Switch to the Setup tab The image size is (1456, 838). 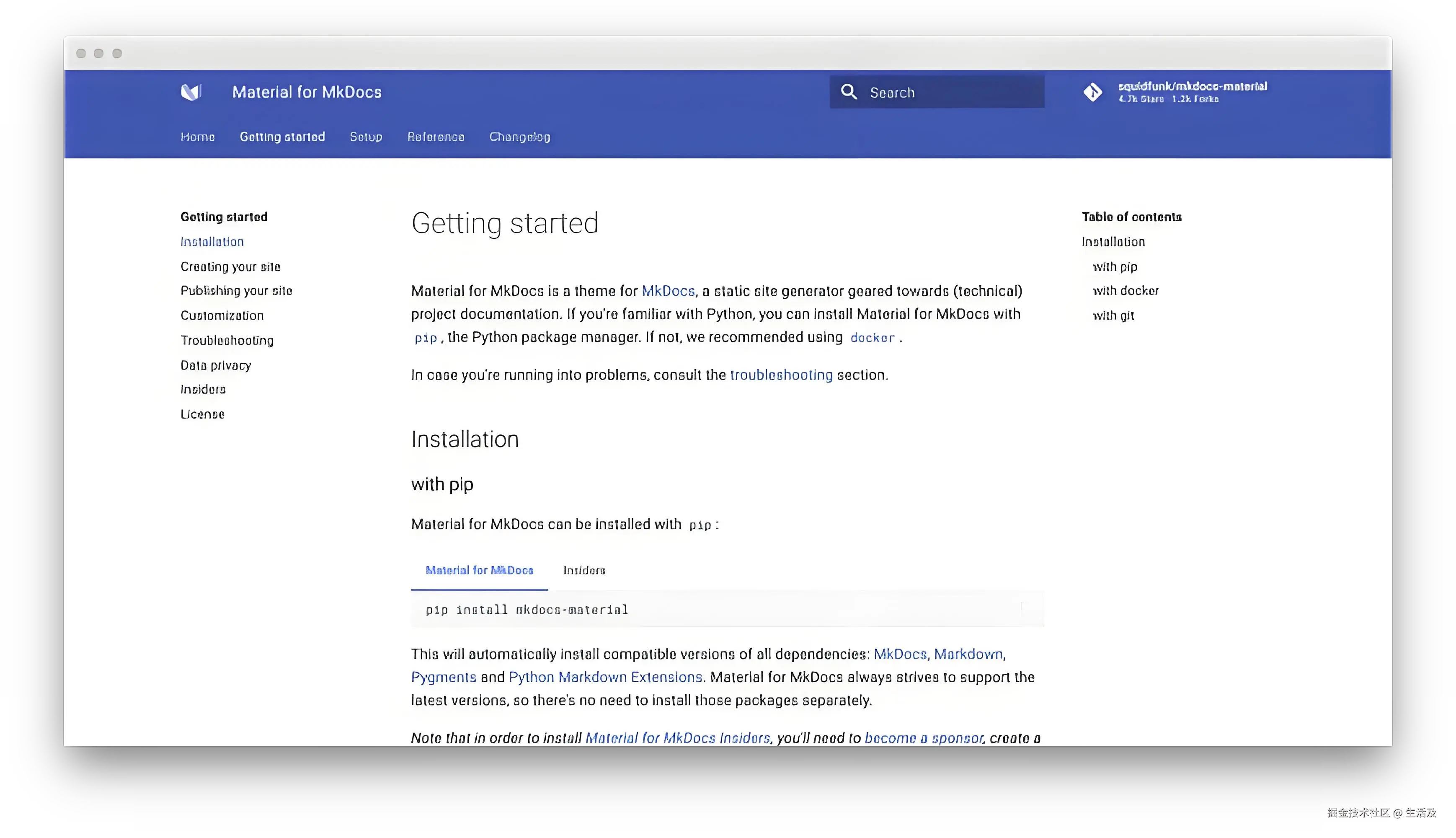pyautogui.click(x=366, y=137)
